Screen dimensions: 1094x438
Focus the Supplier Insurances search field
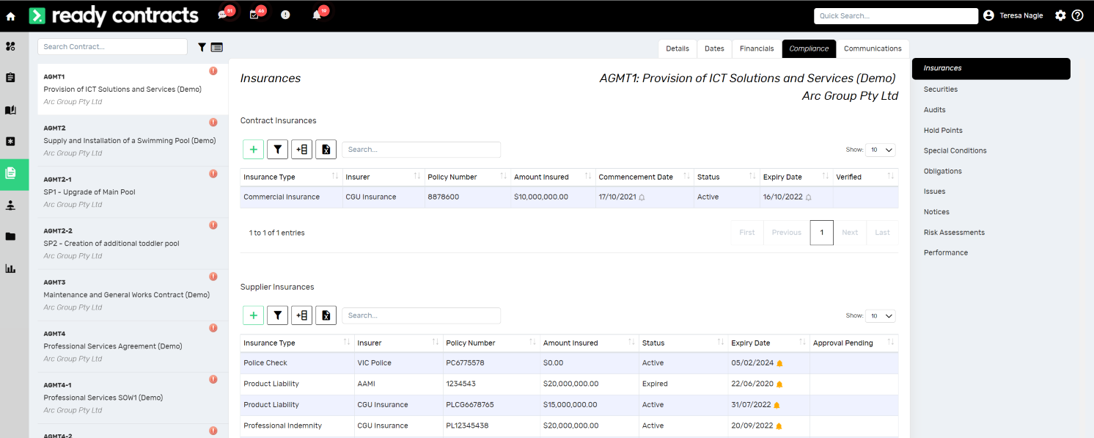click(421, 315)
